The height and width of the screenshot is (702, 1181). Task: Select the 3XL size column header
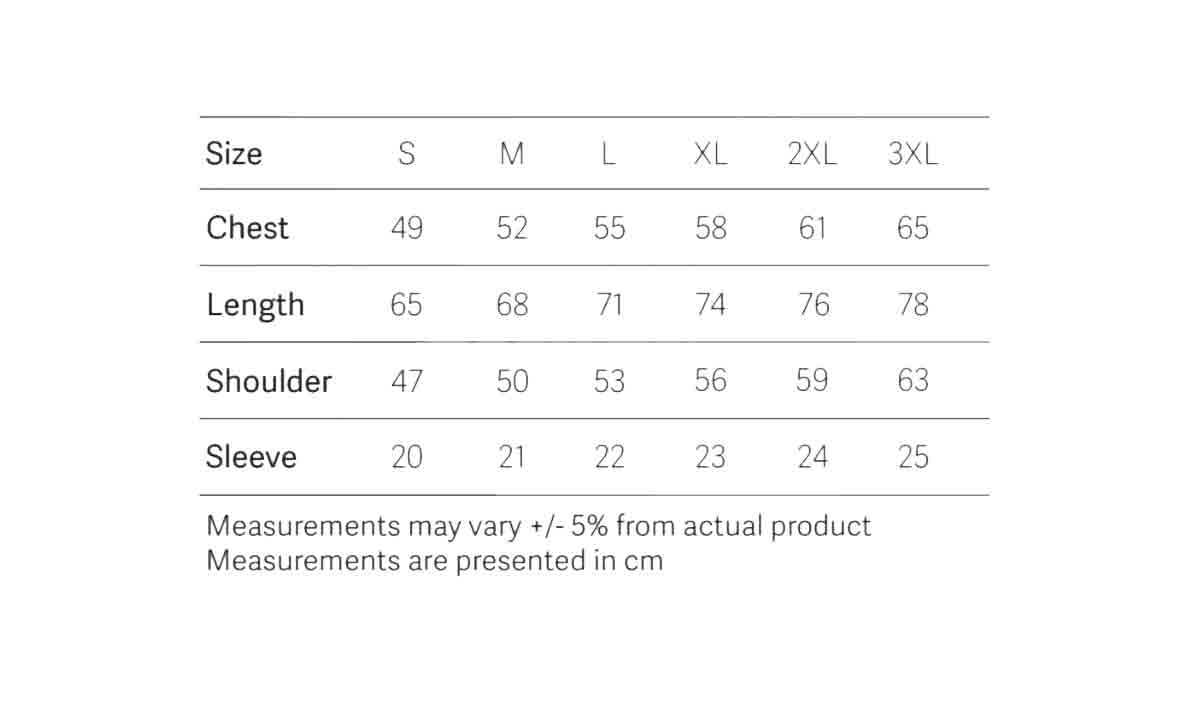913,154
